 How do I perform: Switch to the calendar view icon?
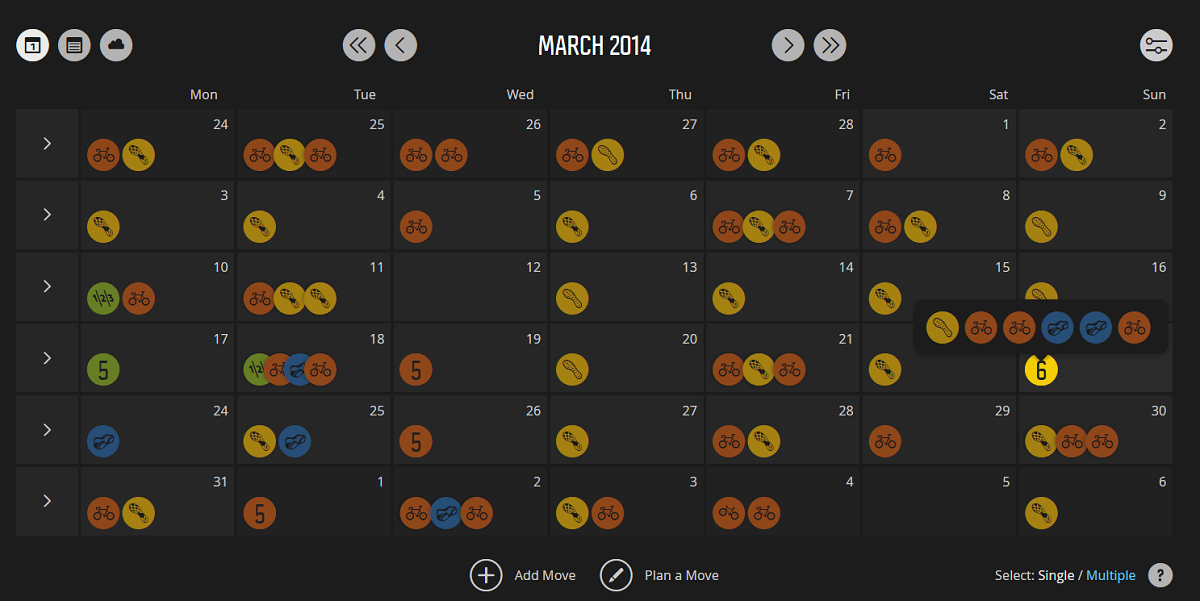(32, 45)
